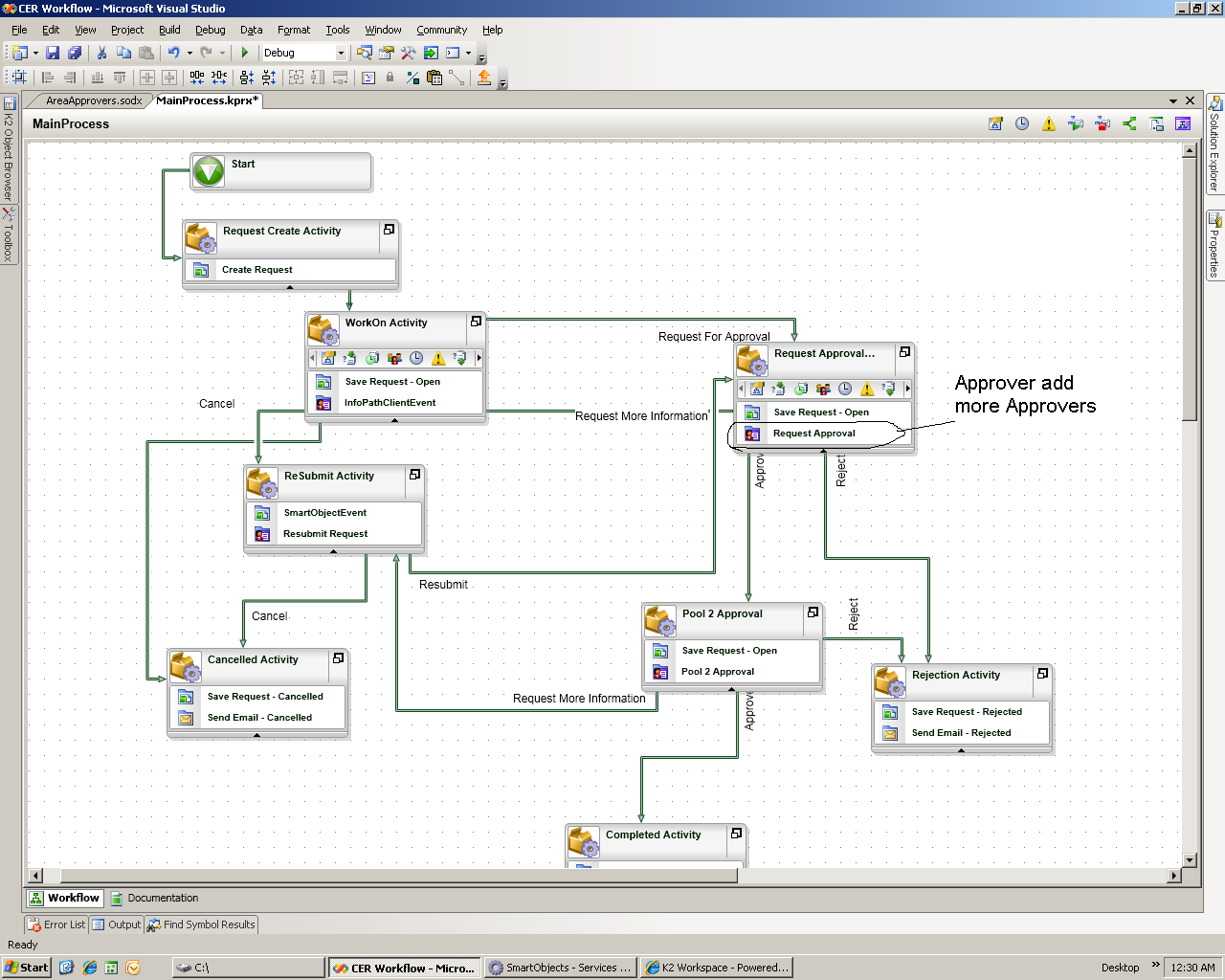
Task: Open the File menu
Action: [x=19, y=30]
